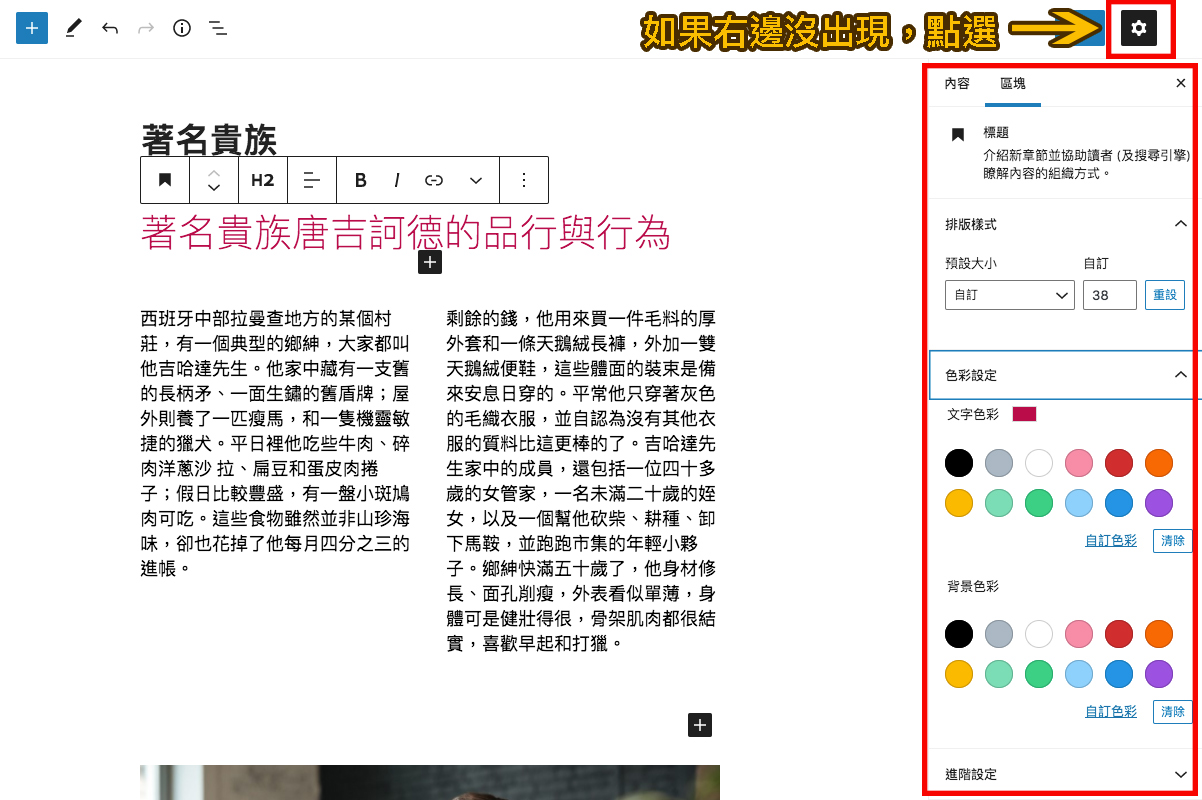Image resolution: width=1202 pixels, height=800 pixels.
Task: View document details via the info icon
Action: pyautogui.click(x=182, y=27)
